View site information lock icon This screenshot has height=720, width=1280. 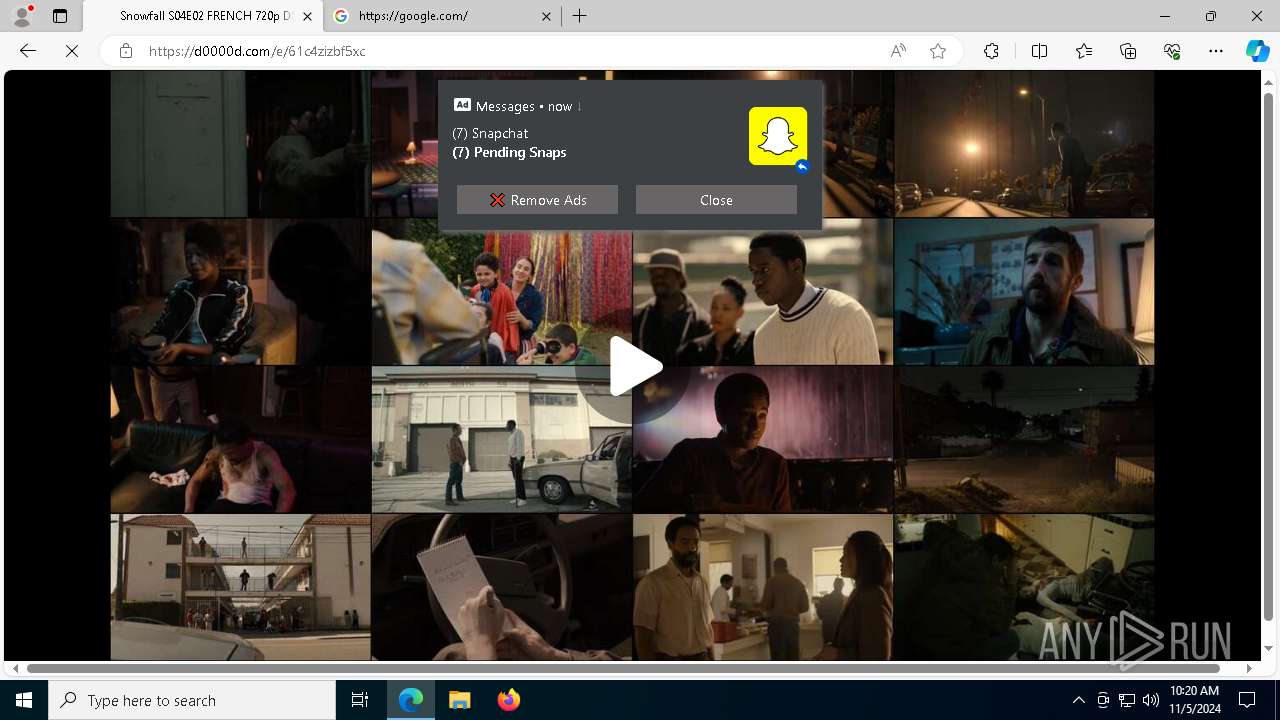125,51
